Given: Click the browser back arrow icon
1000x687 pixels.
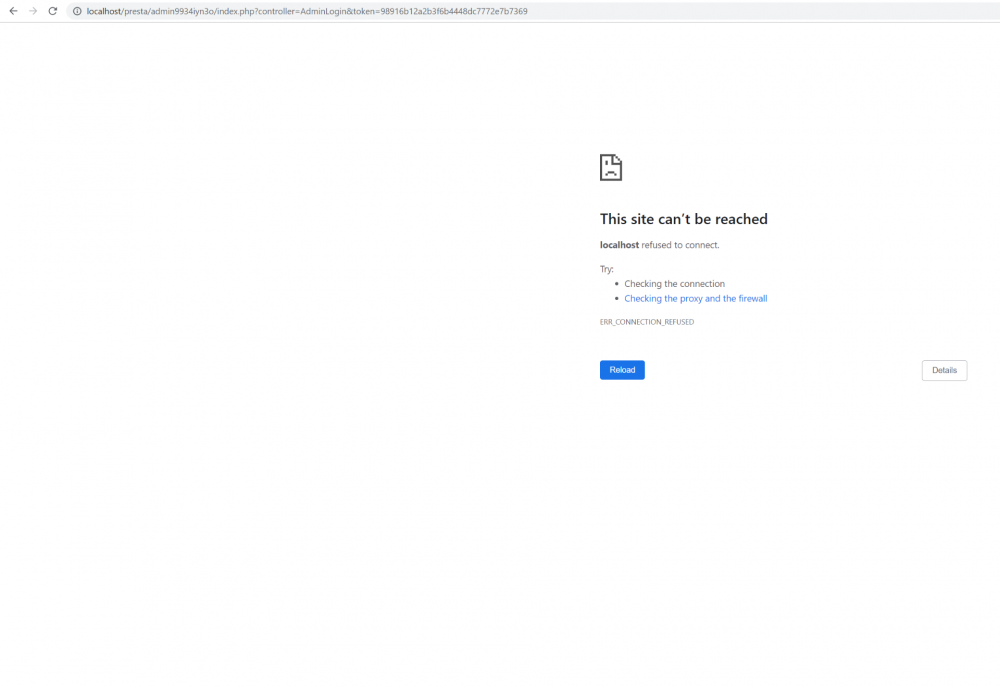Looking at the screenshot, I should (13, 11).
